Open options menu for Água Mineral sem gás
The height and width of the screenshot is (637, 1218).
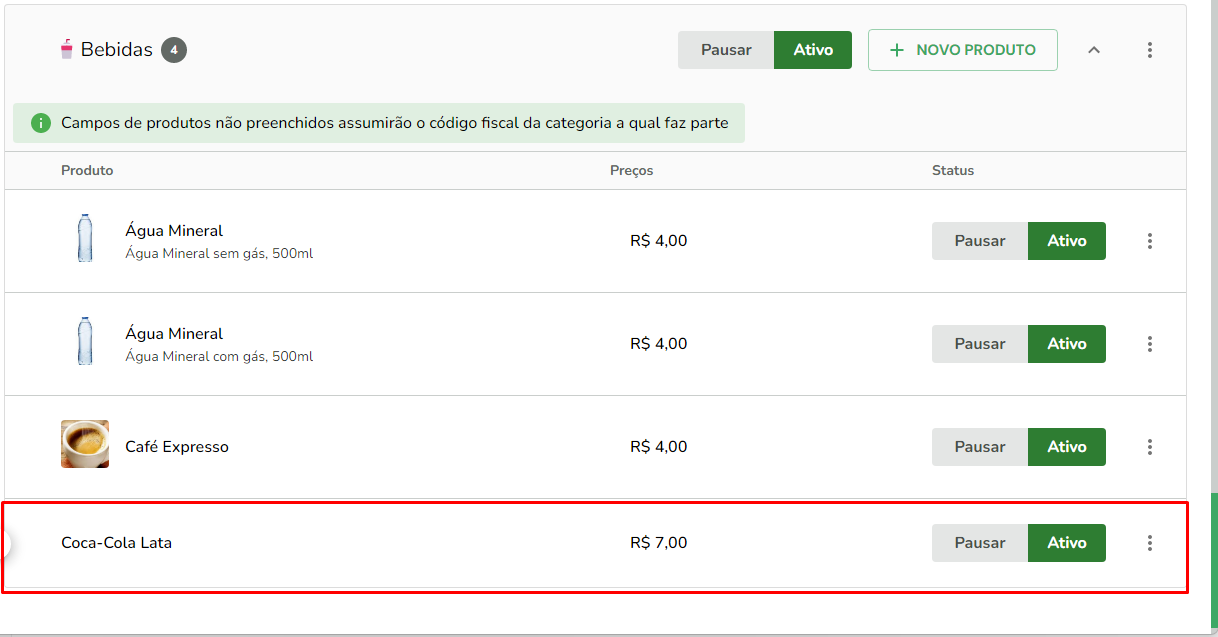(x=1150, y=241)
